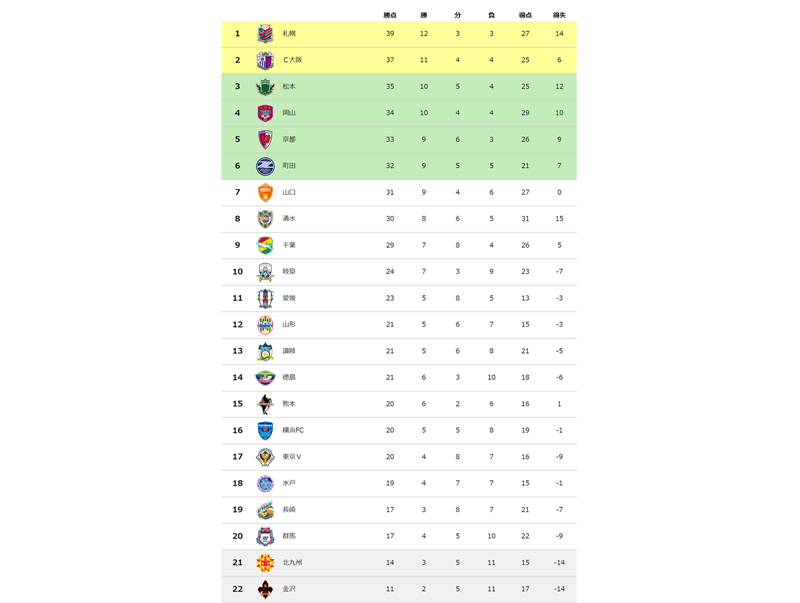Click the C大阪 team emblem
800x603 pixels.
pos(265,60)
